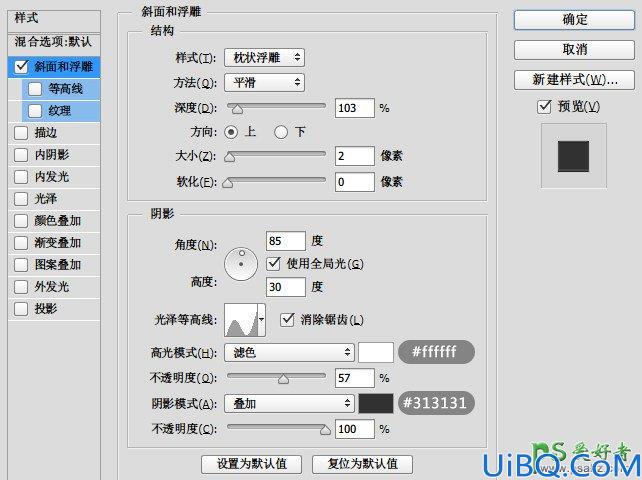Click the 大小 size slider handle
The height and width of the screenshot is (480, 642).
[230, 157]
